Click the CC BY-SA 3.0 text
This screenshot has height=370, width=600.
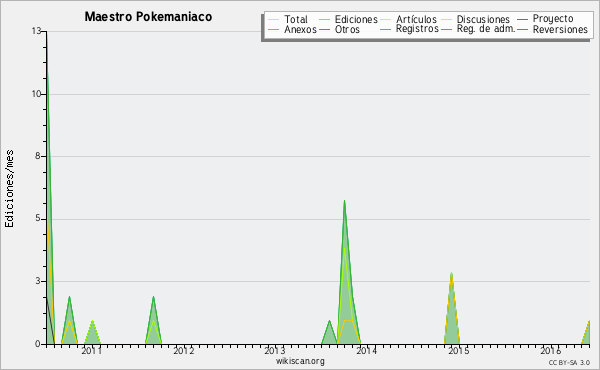point(569,362)
